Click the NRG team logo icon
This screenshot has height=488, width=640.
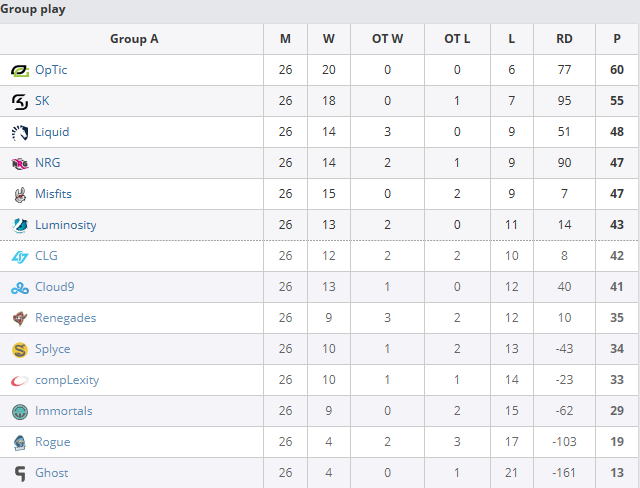pyautogui.click(x=20, y=163)
